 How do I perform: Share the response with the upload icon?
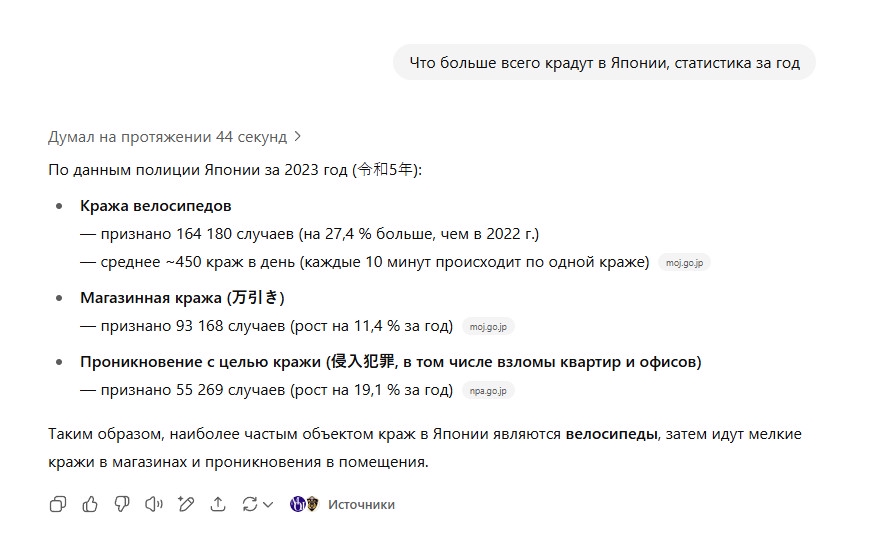click(x=218, y=504)
